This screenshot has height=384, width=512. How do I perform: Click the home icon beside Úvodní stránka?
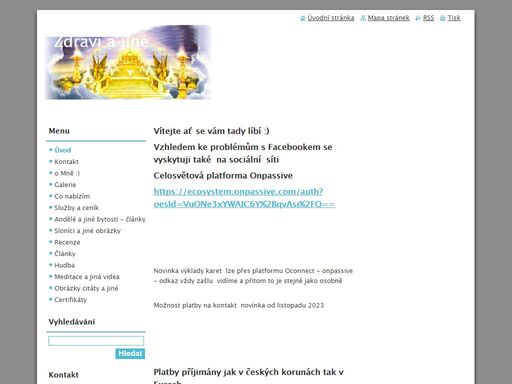tap(303, 18)
